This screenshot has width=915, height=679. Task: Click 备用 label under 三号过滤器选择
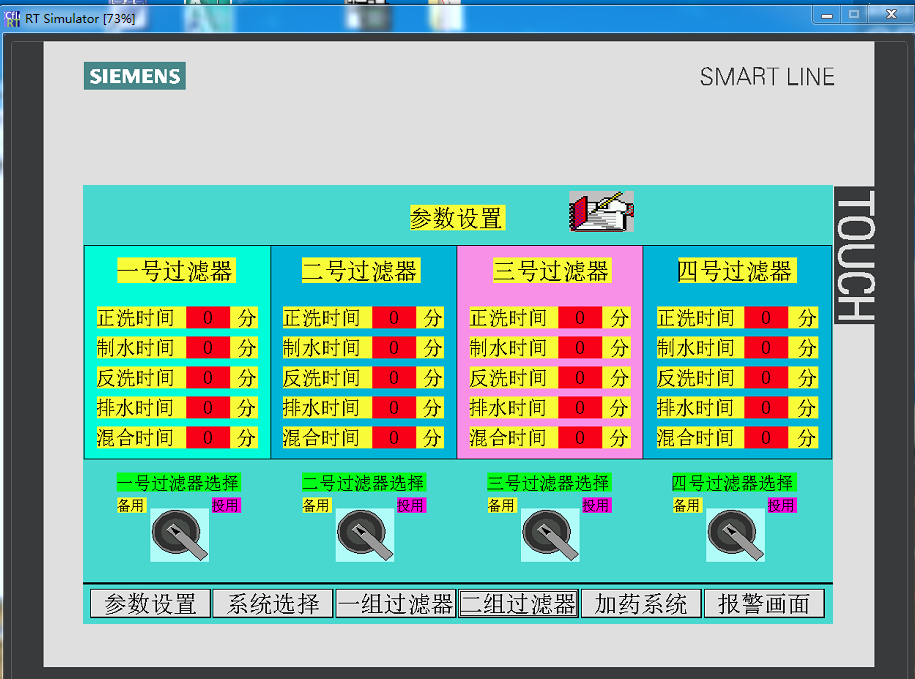[x=501, y=505]
